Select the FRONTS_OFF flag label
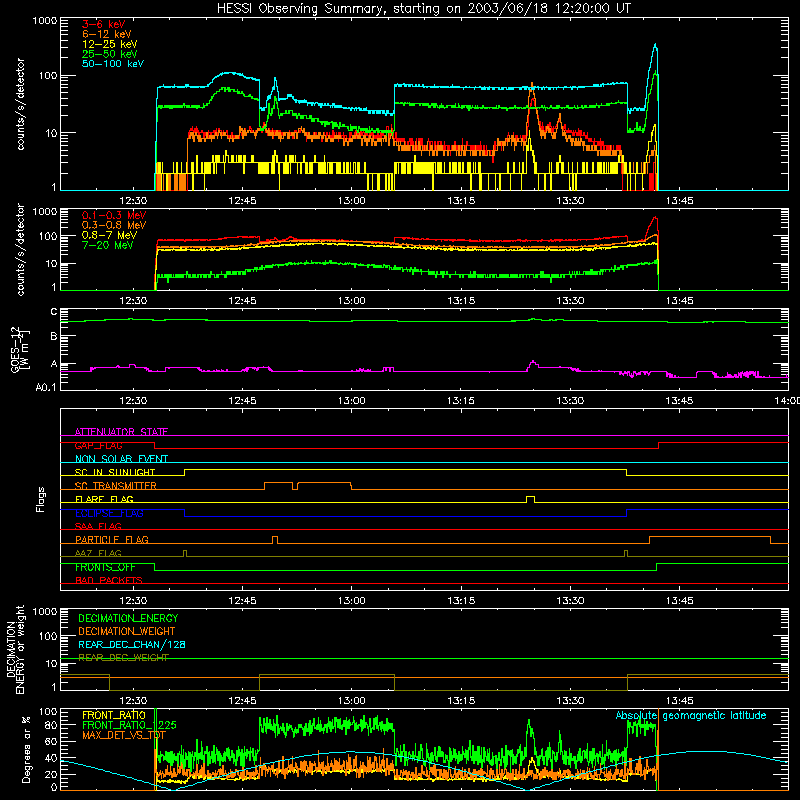This screenshot has width=800, height=800. click(x=105, y=567)
